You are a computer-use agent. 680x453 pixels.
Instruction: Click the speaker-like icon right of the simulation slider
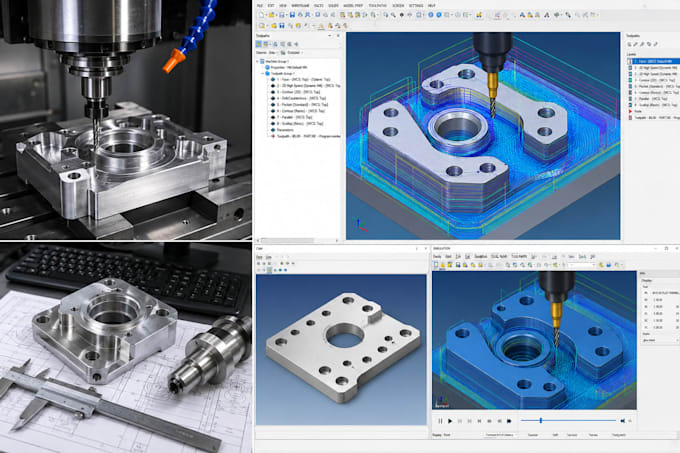622,421
